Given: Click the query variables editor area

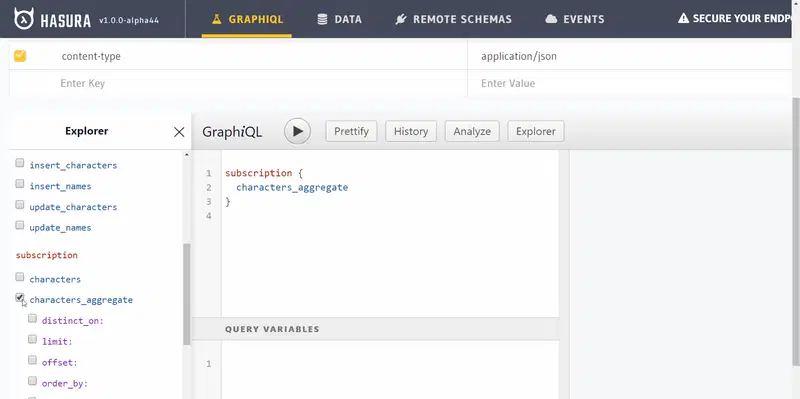Looking at the screenshot, I should click(x=390, y=370).
